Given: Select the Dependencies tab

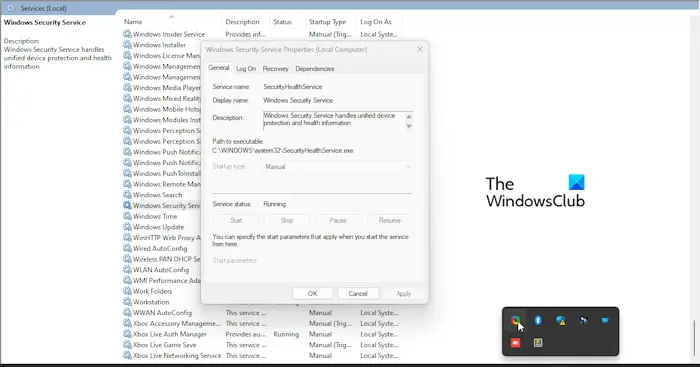Looking at the screenshot, I should 315,69.
